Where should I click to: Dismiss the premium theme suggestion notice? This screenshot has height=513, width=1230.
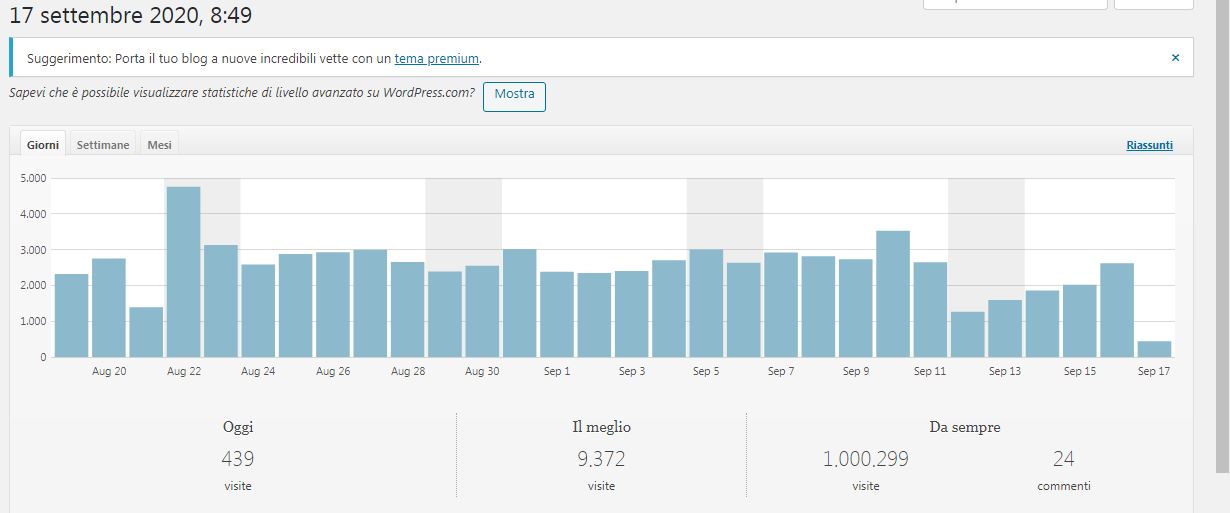[x=1175, y=58]
